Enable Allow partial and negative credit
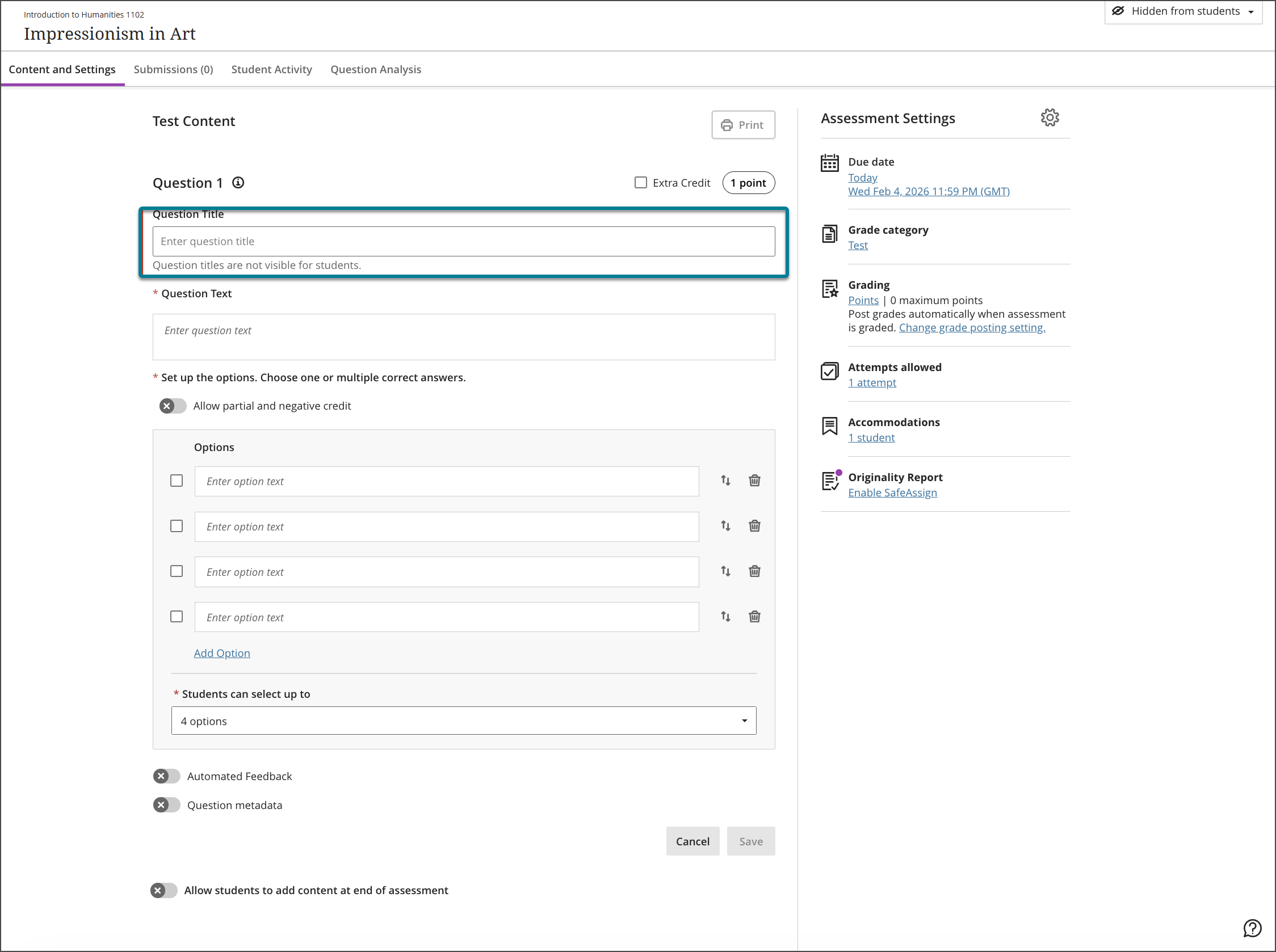 click(173, 406)
